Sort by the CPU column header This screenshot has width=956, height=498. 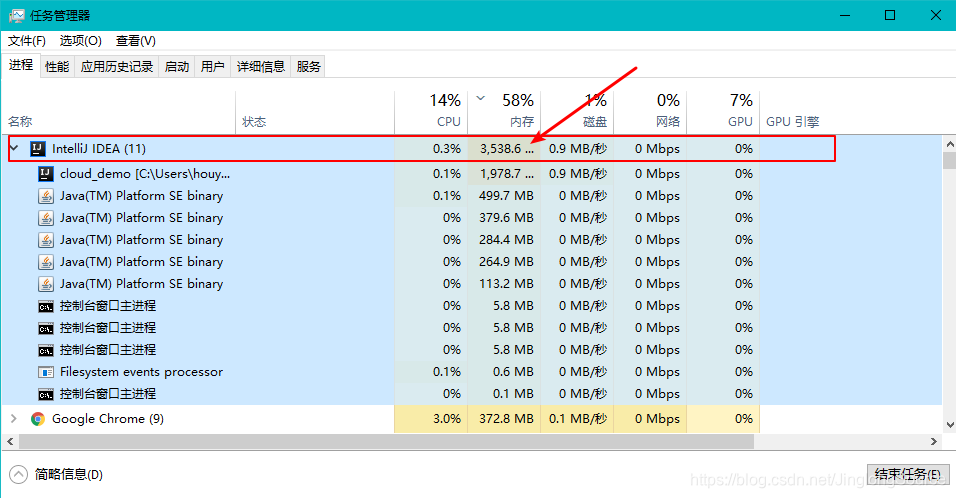pos(431,112)
